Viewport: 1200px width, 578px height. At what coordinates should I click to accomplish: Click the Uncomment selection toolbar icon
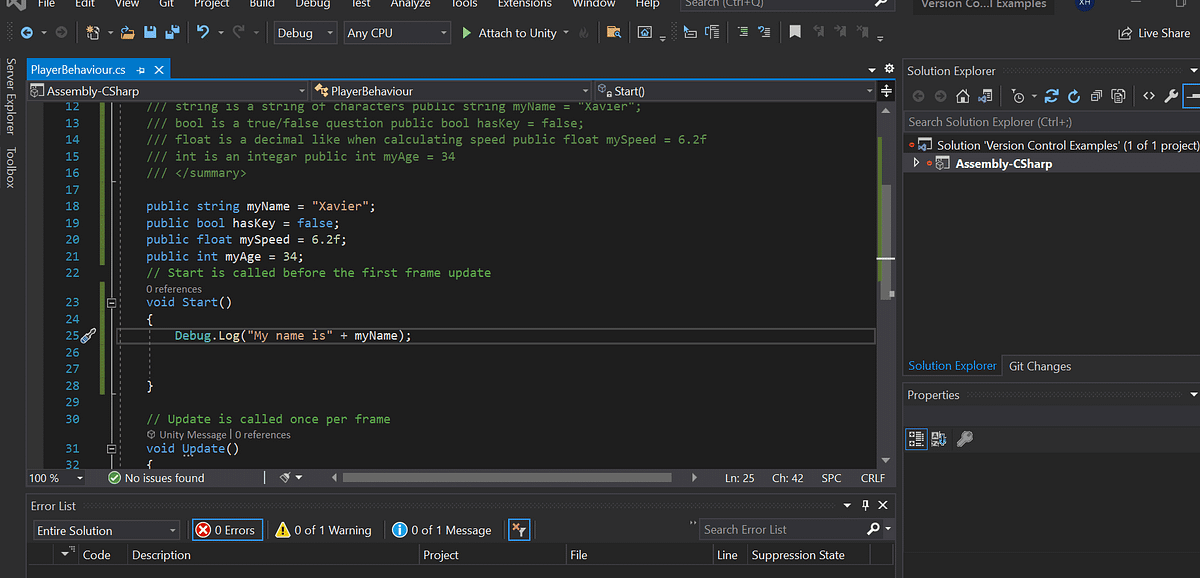766,33
